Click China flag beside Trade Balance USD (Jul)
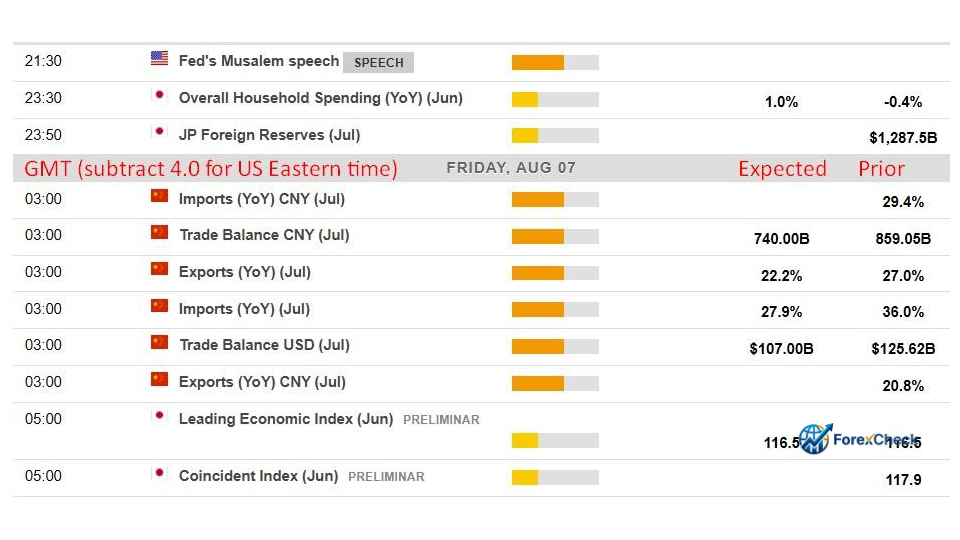 tap(159, 342)
